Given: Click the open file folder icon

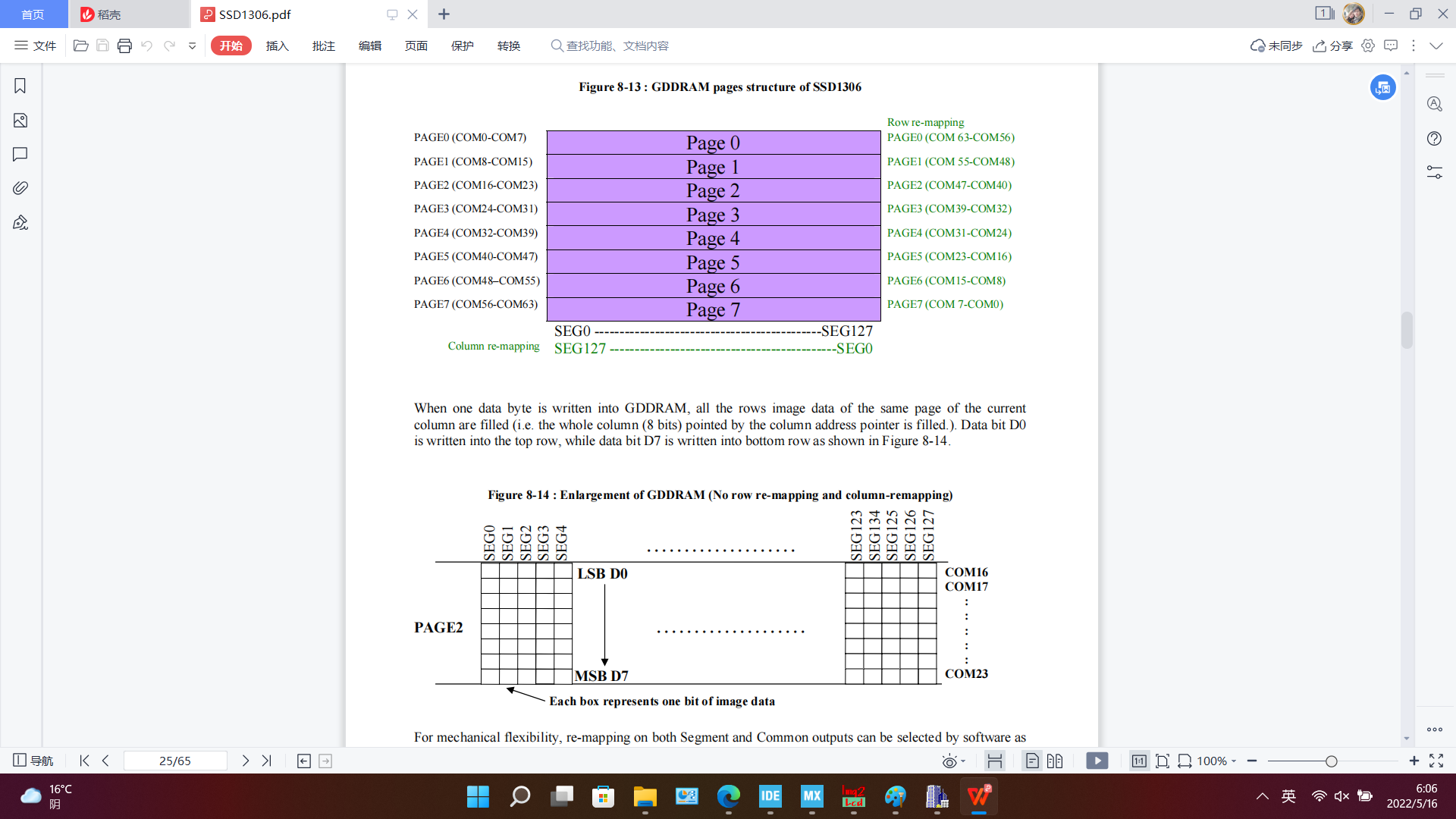Looking at the screenshot, I should click(80, 45).
